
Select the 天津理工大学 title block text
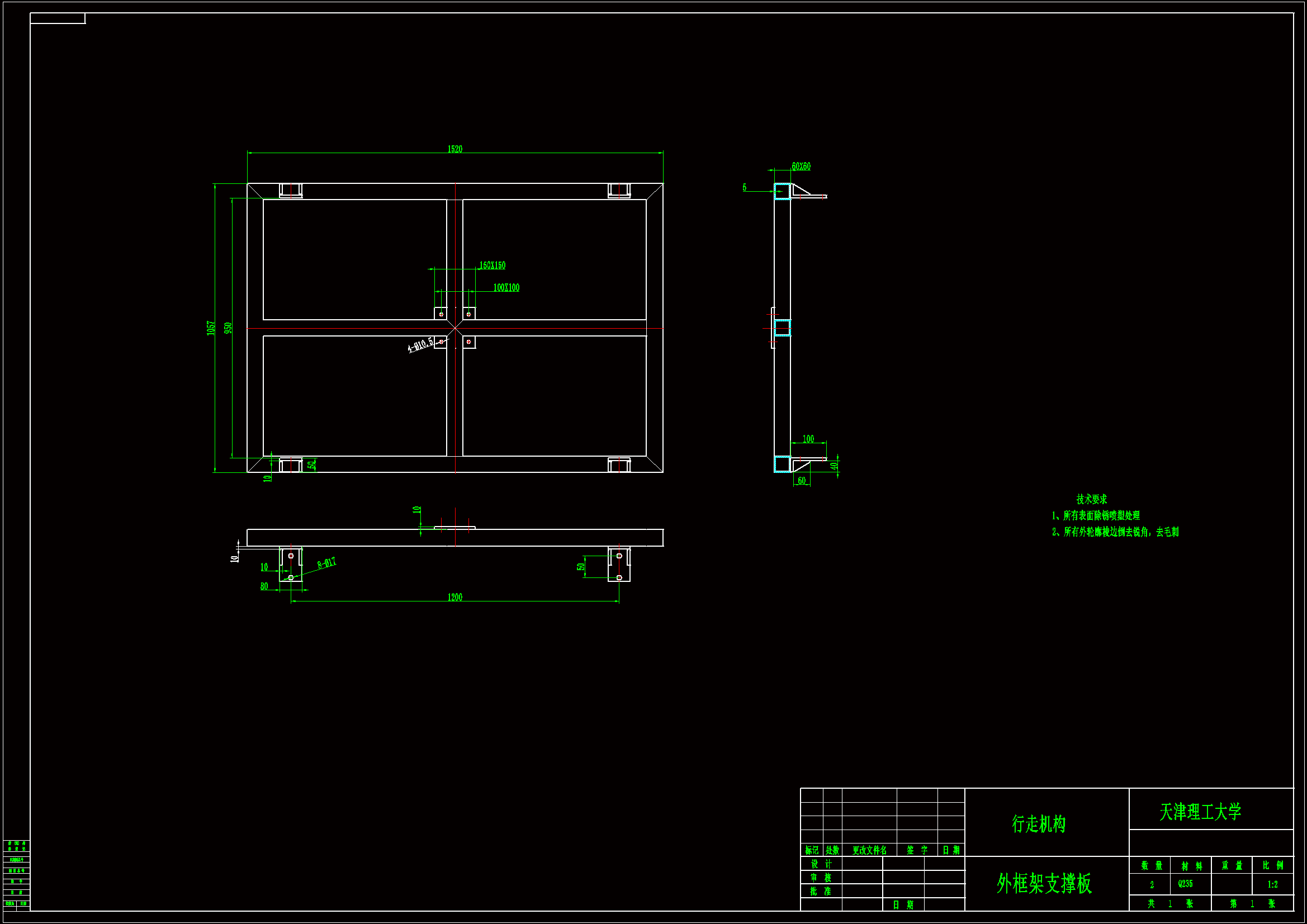click(1201, 812)
